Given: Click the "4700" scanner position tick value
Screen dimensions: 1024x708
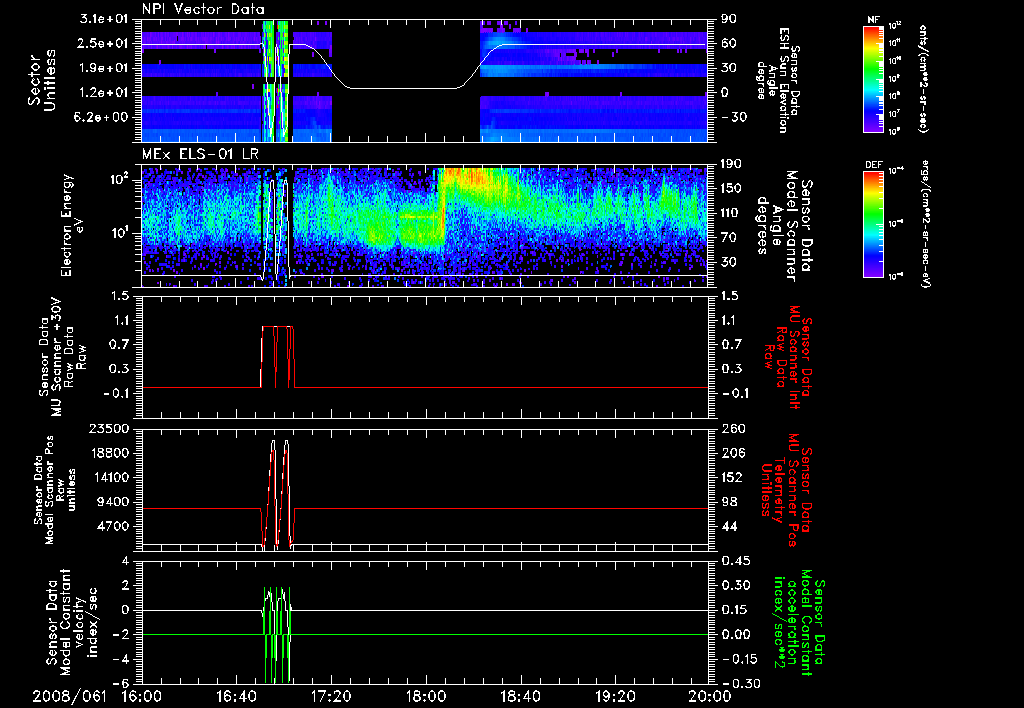Looking at the screenshot, I should click(x=112, y=526).
